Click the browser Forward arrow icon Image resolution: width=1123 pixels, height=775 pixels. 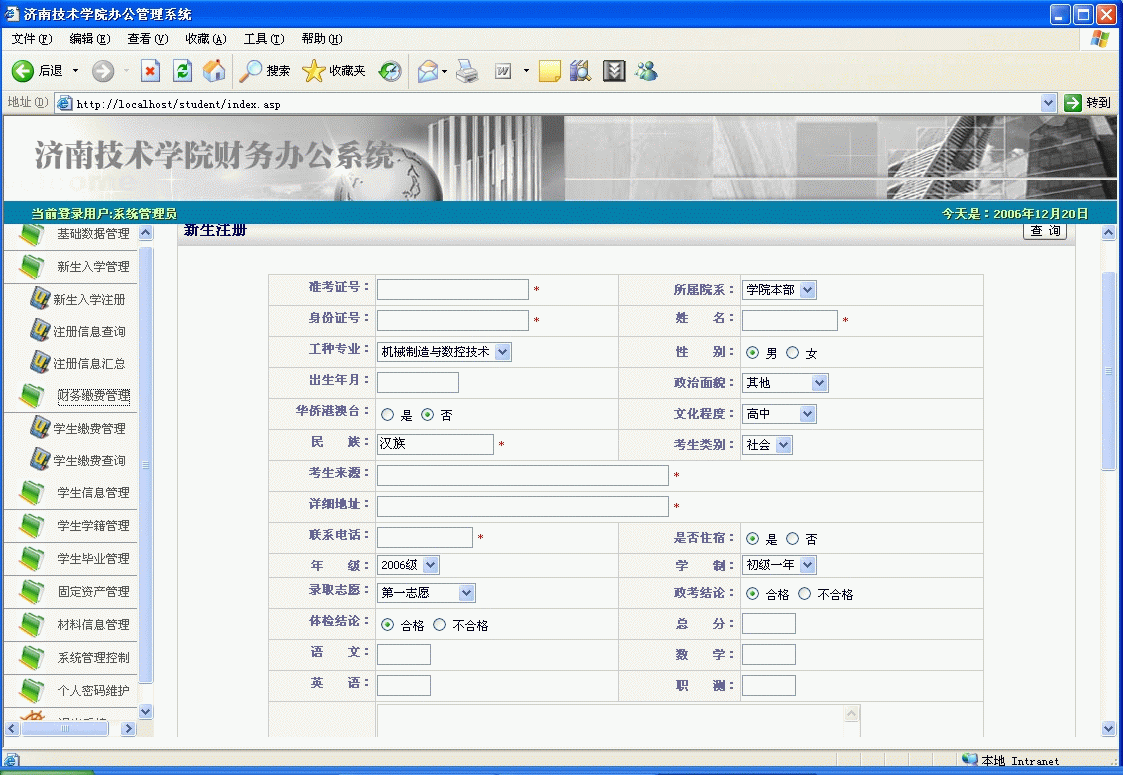tap(103, 70)
